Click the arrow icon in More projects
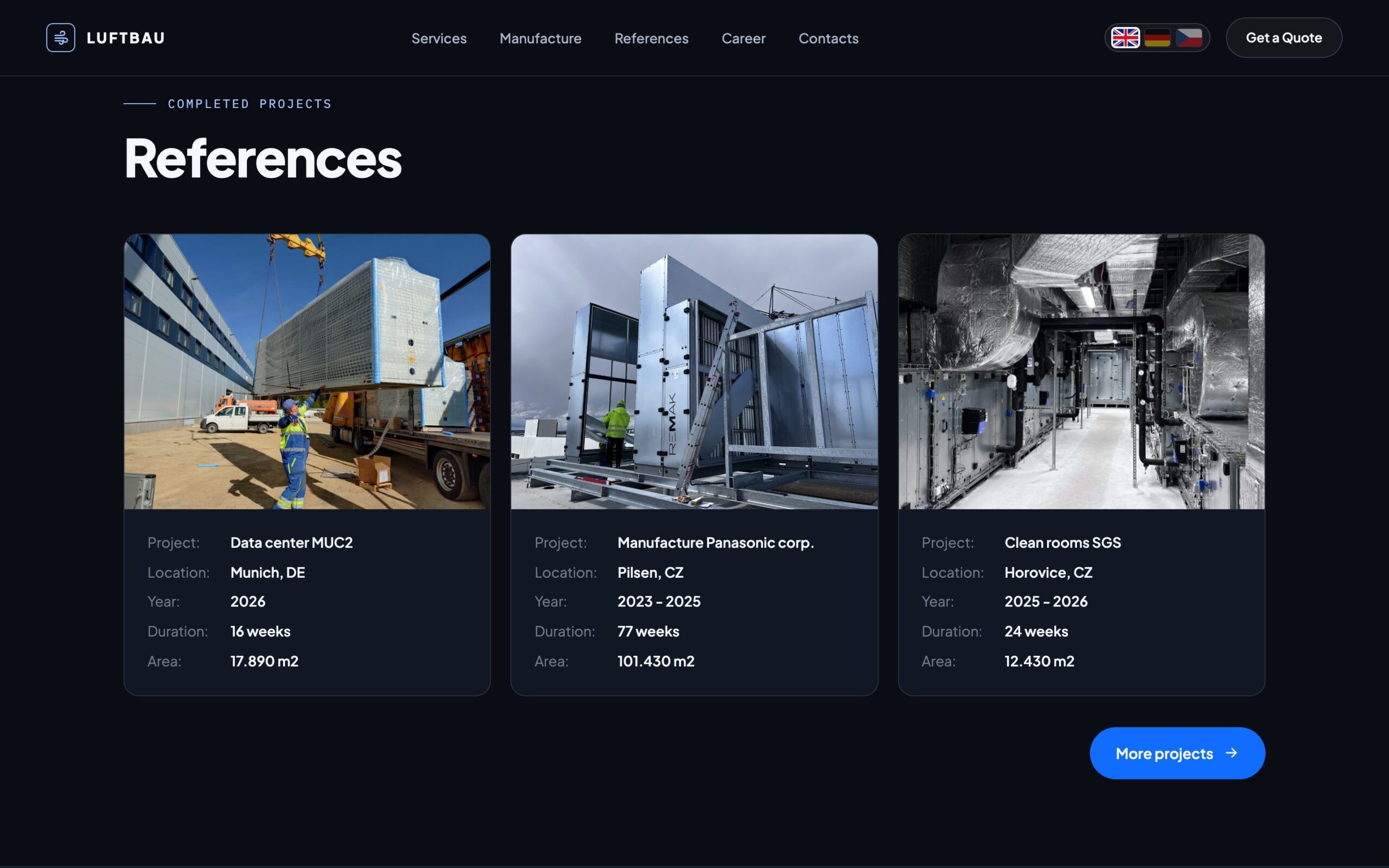The width and height of the screenshot is (1389, 868). coord(1232,752)
